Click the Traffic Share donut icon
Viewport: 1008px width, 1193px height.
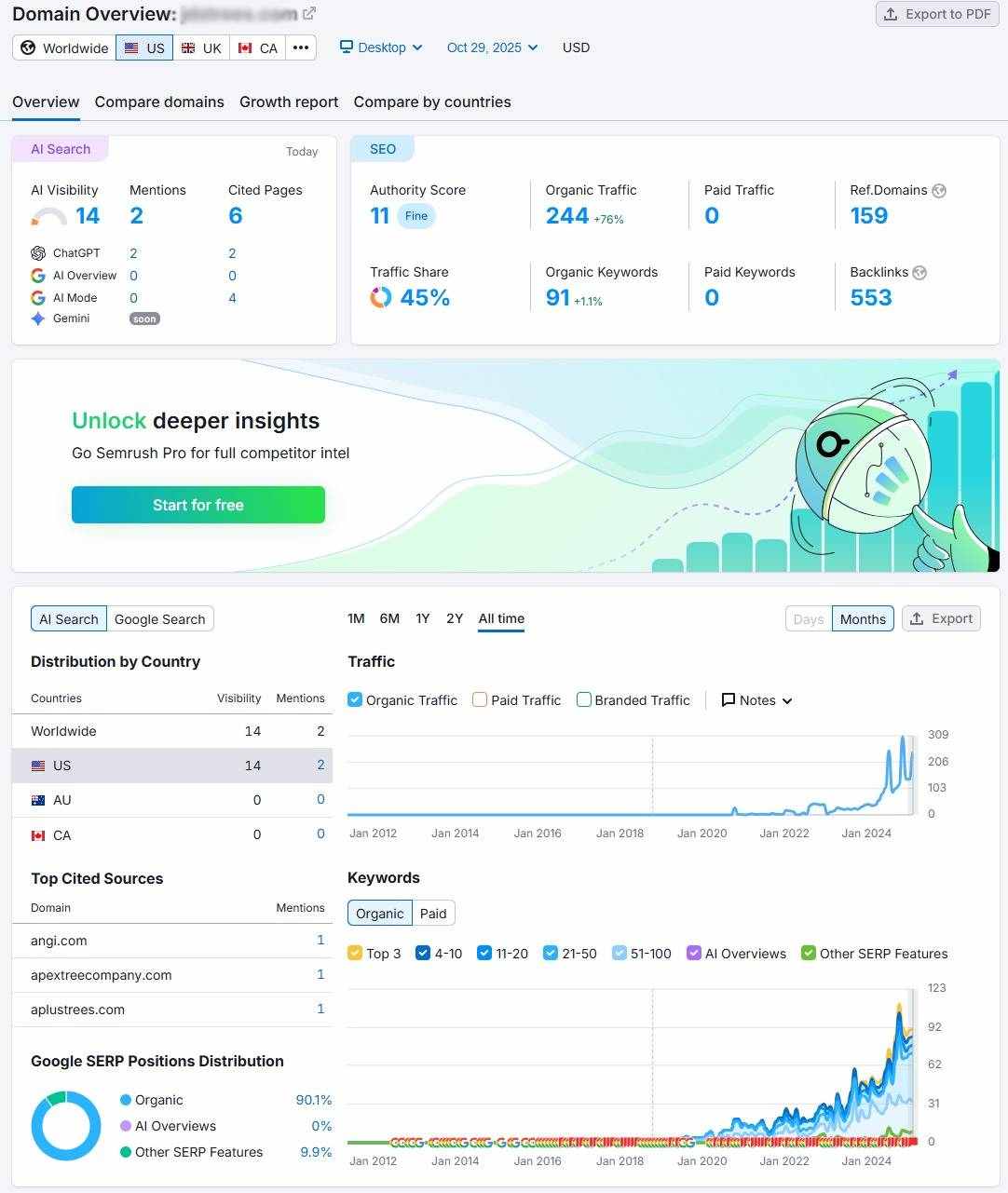point(381,297)
